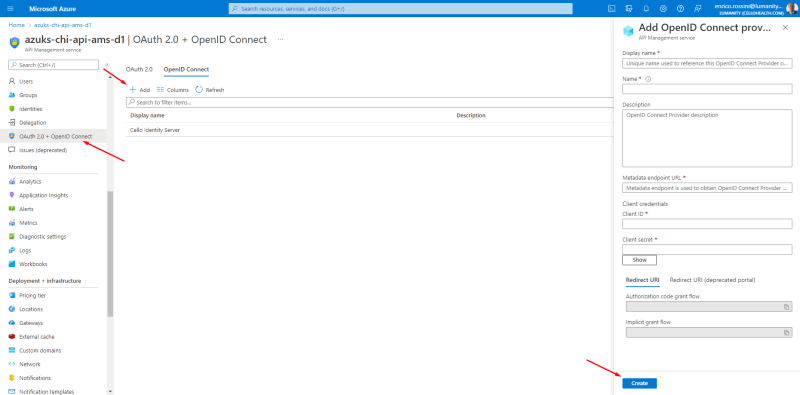Focus the Search to filter items box
Viewport: 800px width, 395px height.
click(x=369, y=103)
